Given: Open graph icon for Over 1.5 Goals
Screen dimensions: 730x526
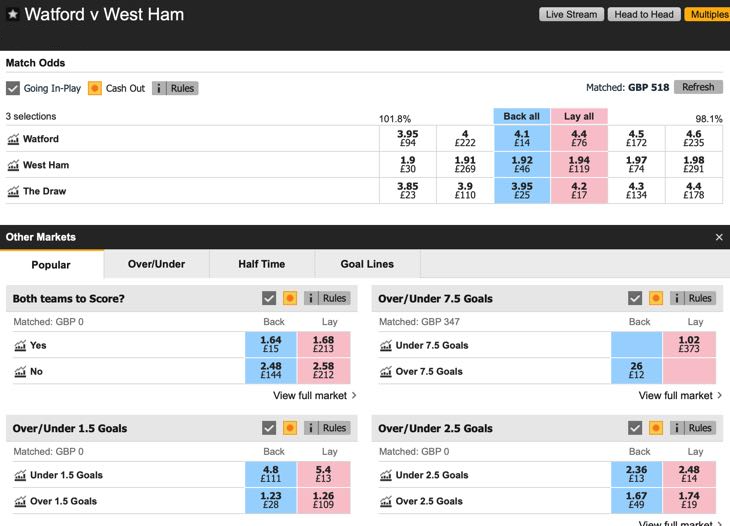Looking at the screenshot, I should 20,501.
